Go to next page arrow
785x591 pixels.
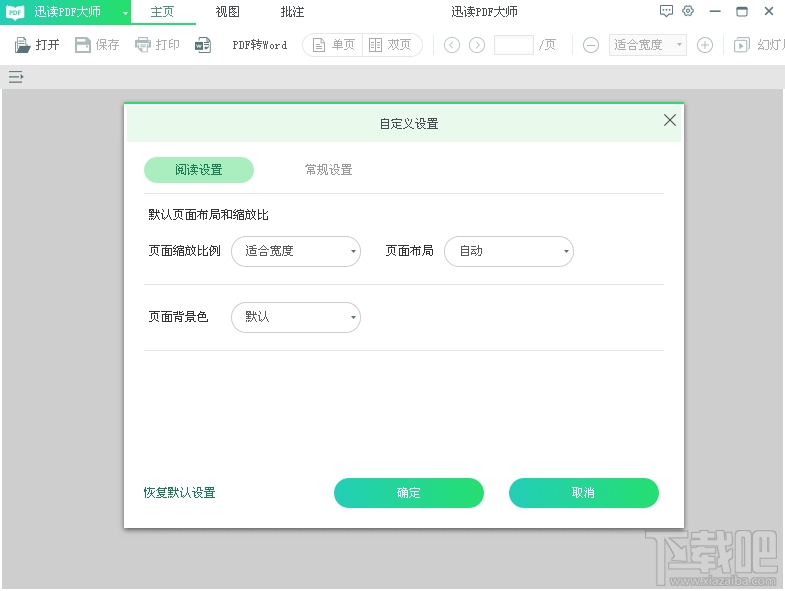pyautogui.click(x=477, y=45)
